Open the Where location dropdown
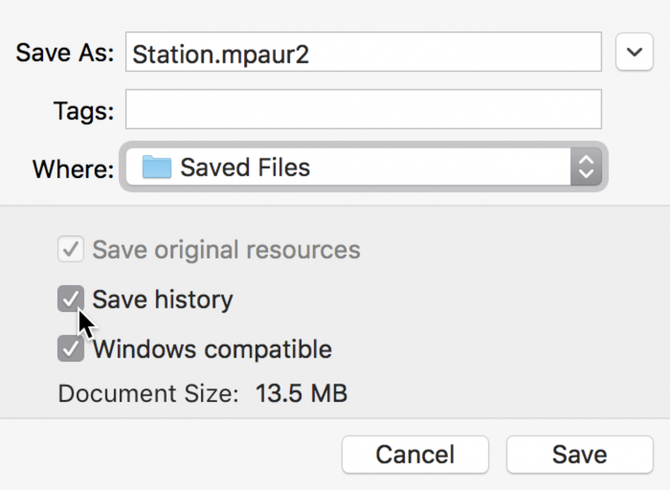This screenshot has width=670, height=490. [364, 167]
